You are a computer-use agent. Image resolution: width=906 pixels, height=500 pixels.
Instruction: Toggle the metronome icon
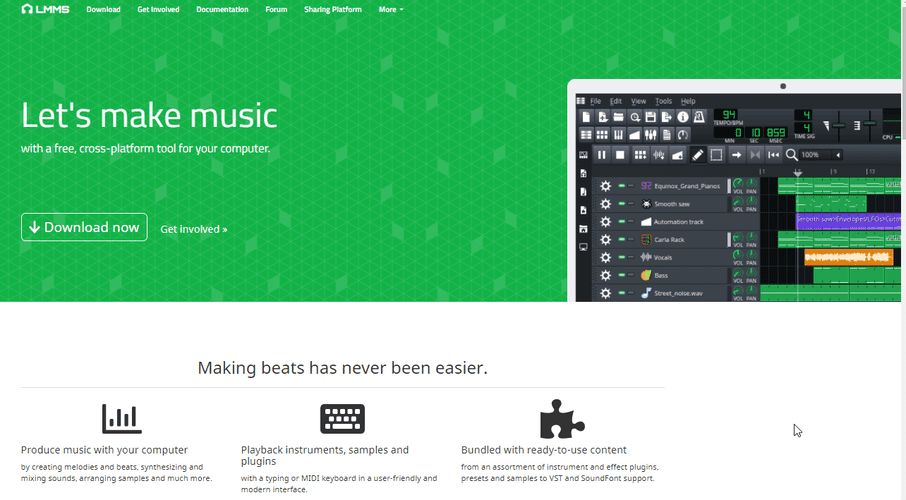pyautogui.click(x=699, y=117)
